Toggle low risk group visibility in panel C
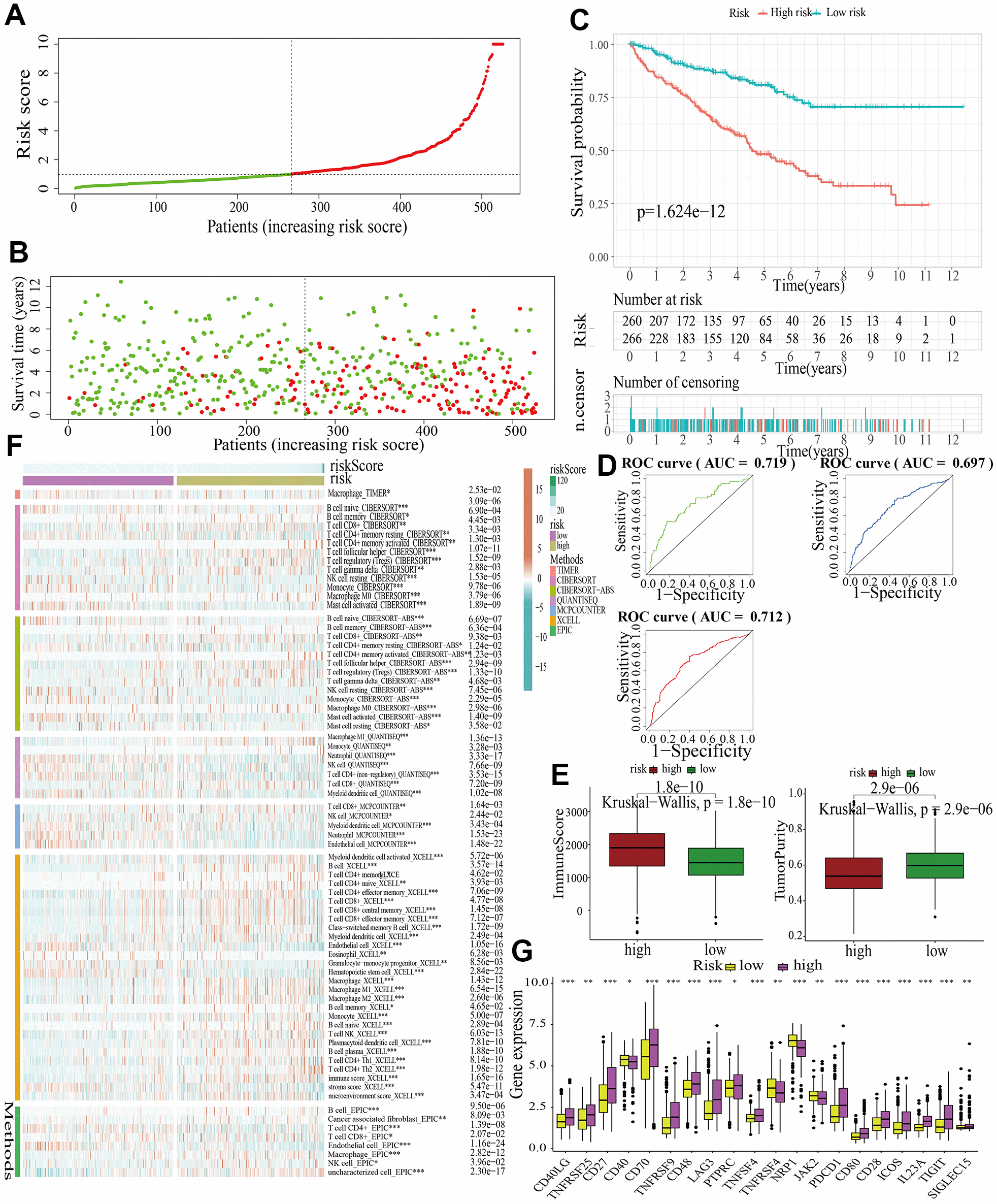Screen dimensions: 997x1204 pyautogui.click(x=880, y=12)
